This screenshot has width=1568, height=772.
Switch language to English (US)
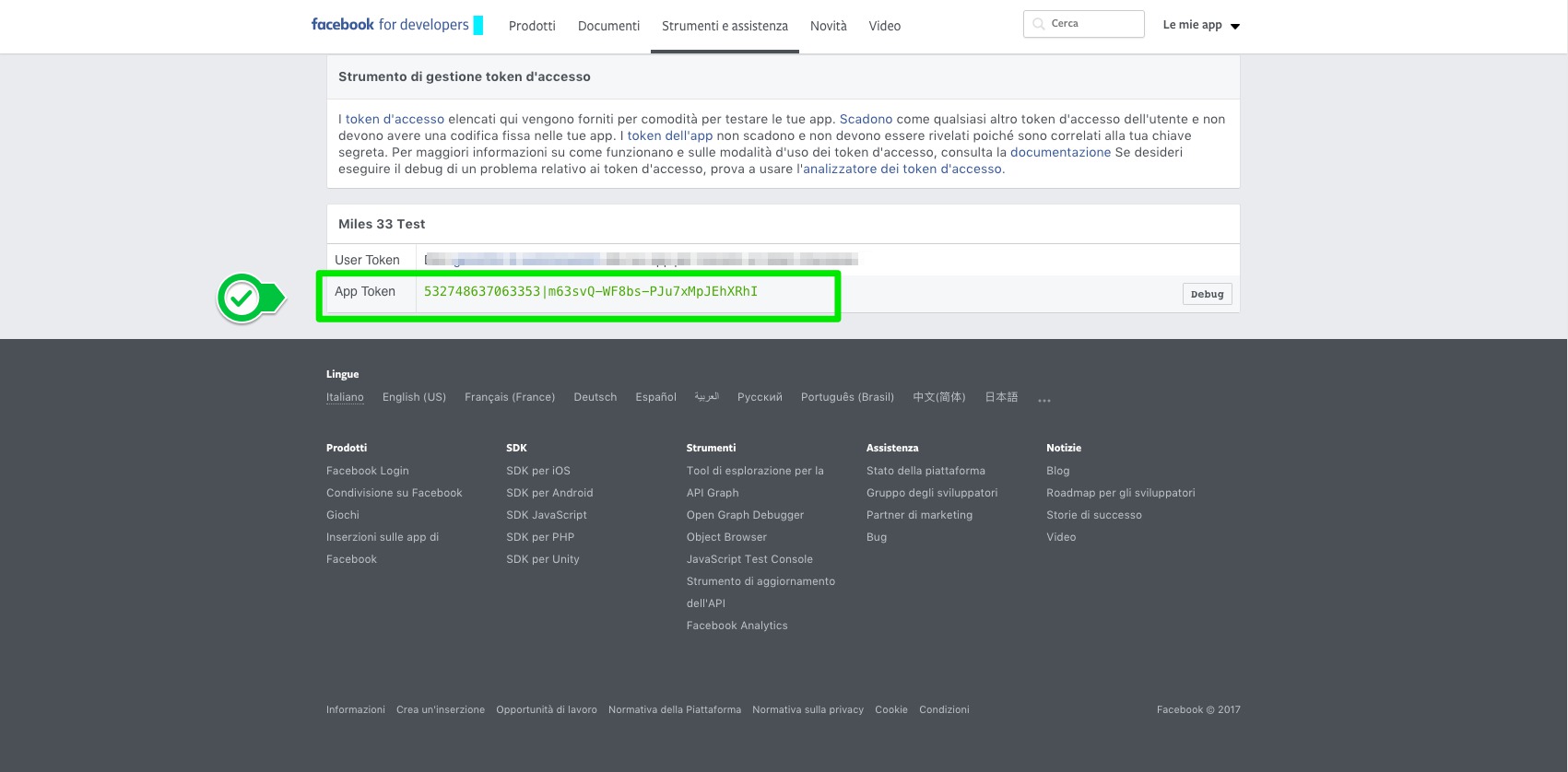[x=414, y=397]
